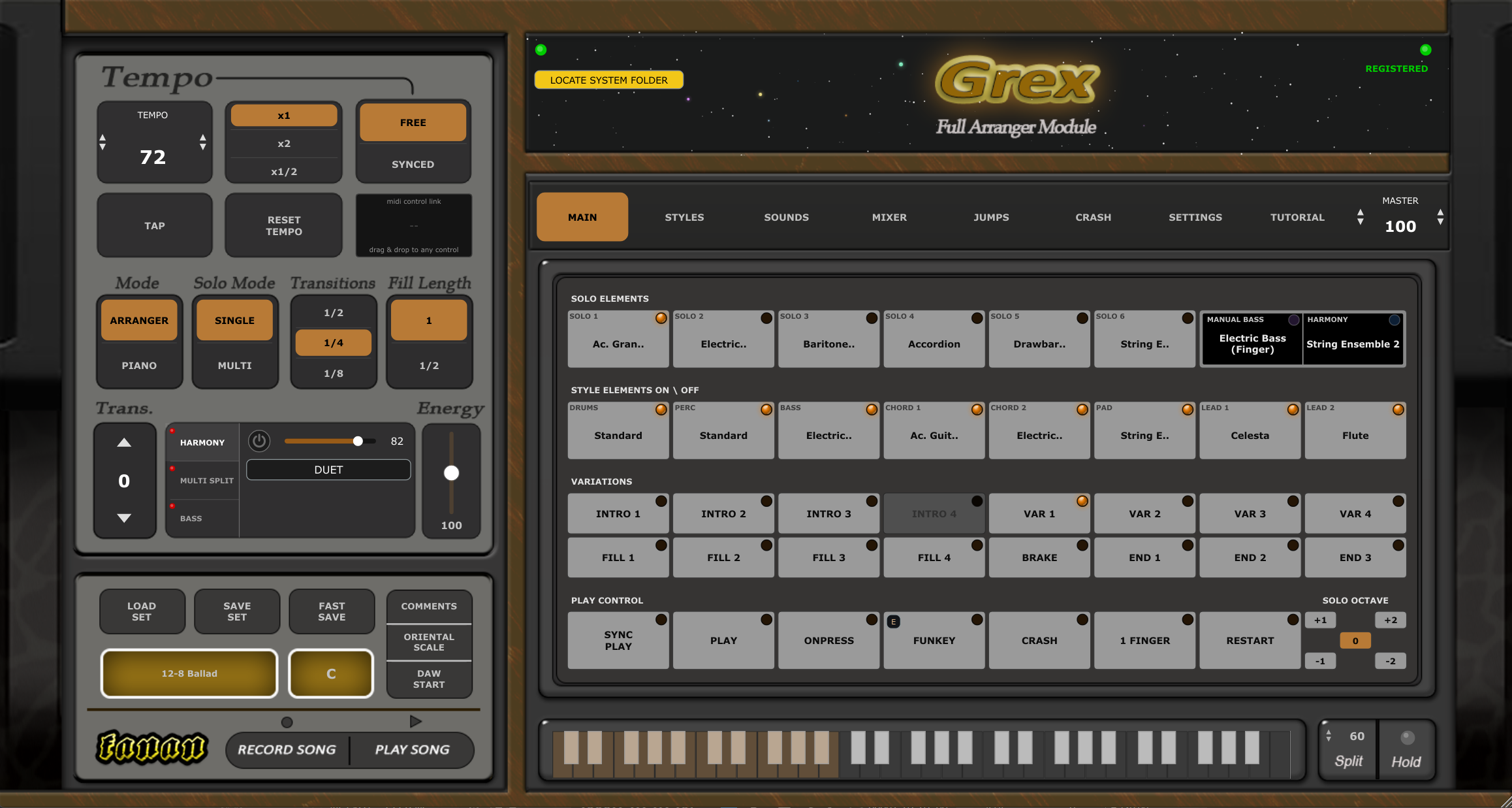The width and height of the screenshot is (1512, 808).
Task: Click the LOAD SET button
Action: (142, 611)
